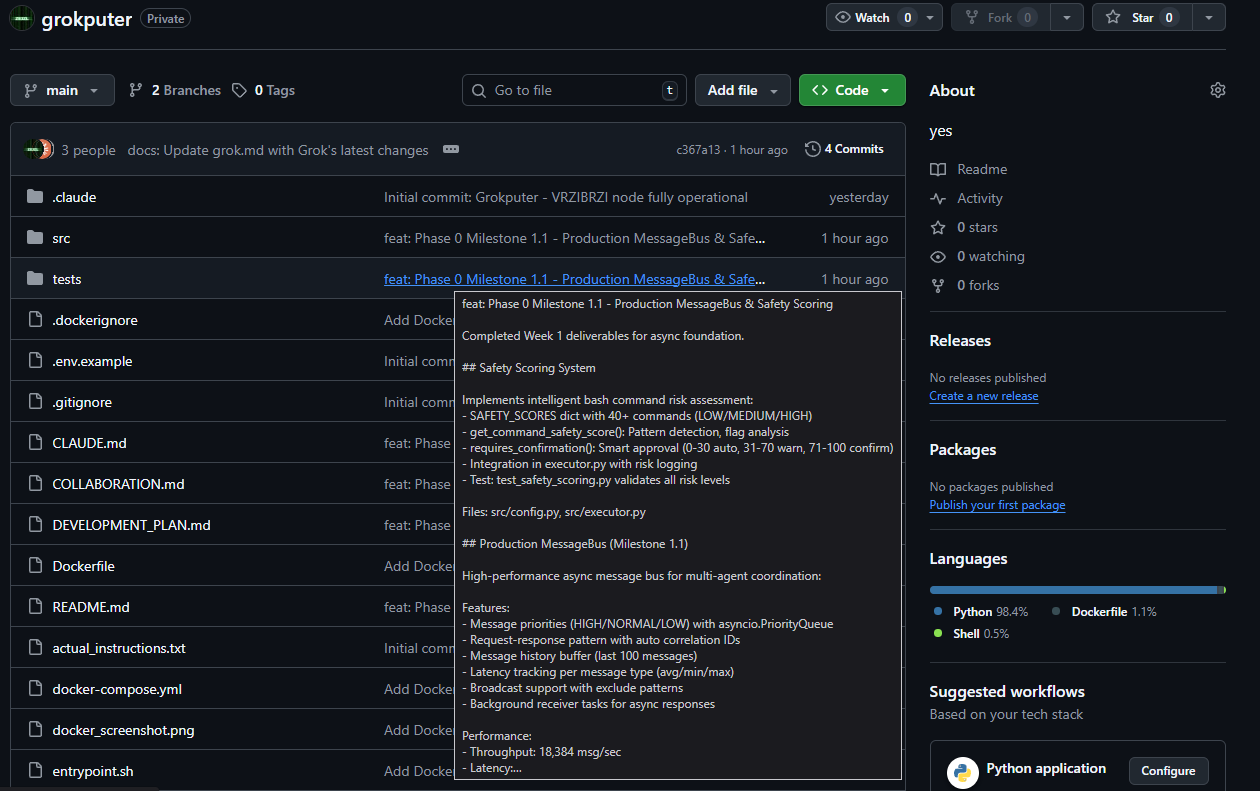Open the main branch selector dropdown
This screenshot has height=791, width=1260.
pyautogui.click(x=62, y=90)
